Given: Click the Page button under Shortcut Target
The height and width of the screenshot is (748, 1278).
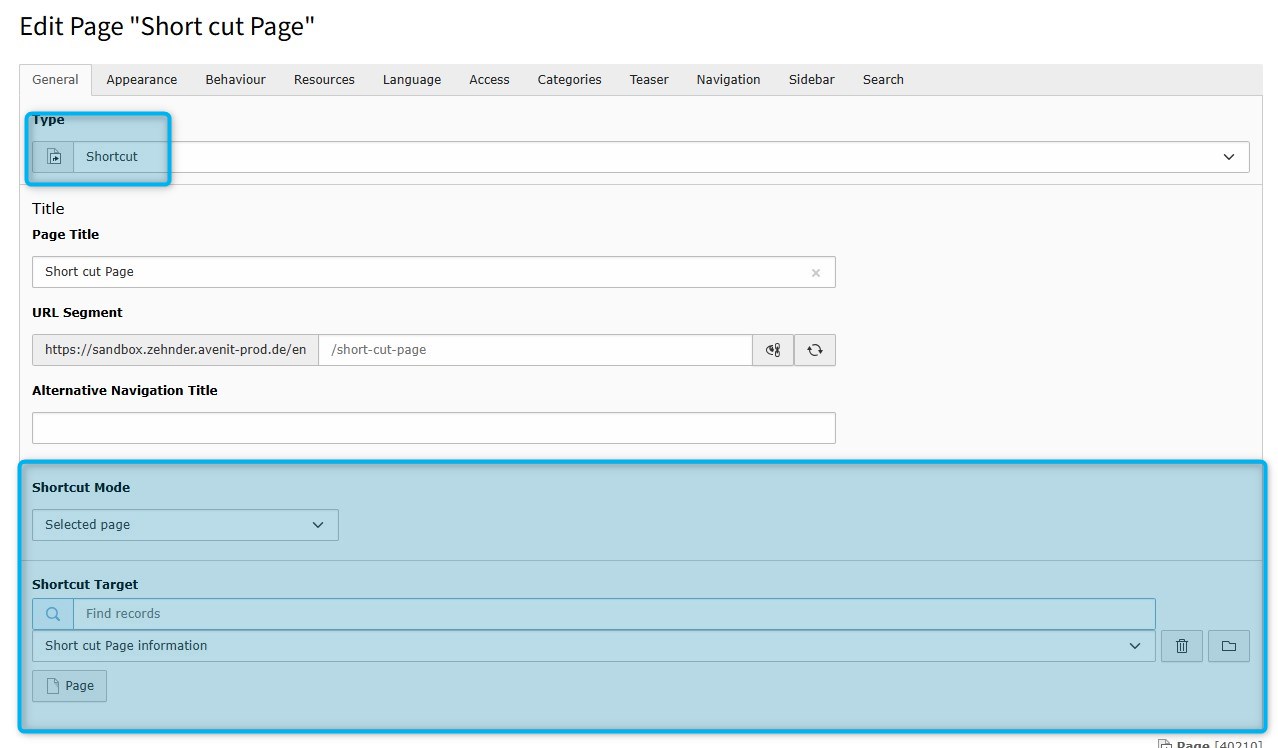Looking at the screenshot, I should pyautogui.click(x=70, y=686).
